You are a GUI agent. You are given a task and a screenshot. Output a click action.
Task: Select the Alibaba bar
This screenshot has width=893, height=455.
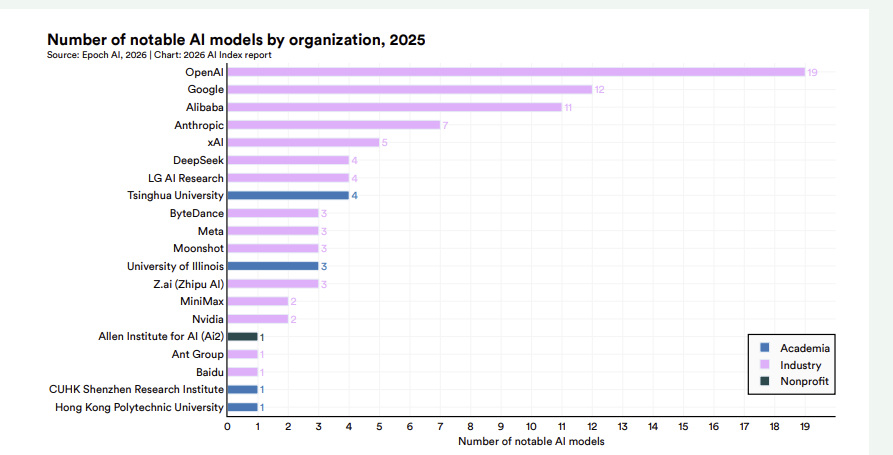395,107
